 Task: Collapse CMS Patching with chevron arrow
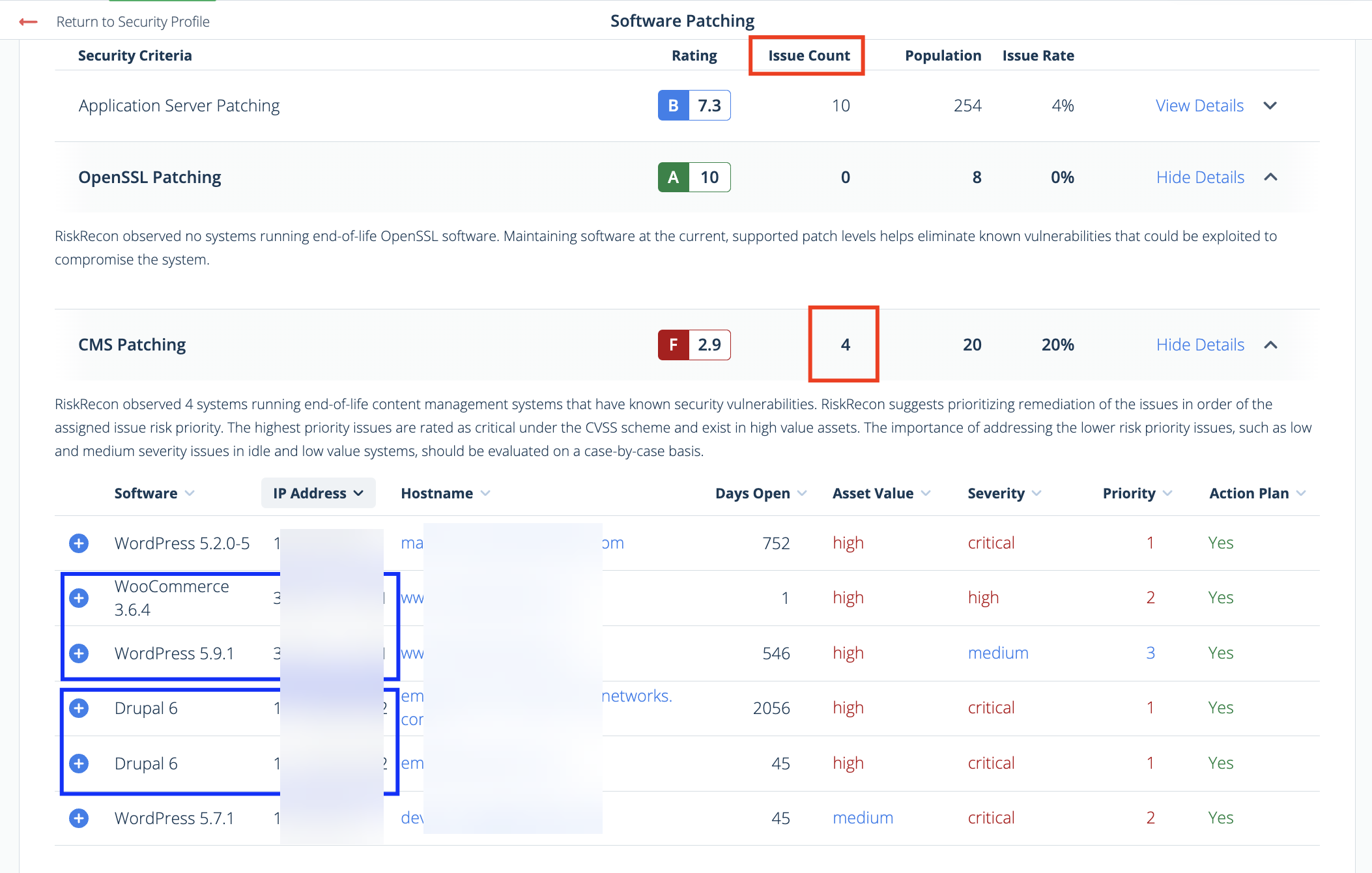1270,345
